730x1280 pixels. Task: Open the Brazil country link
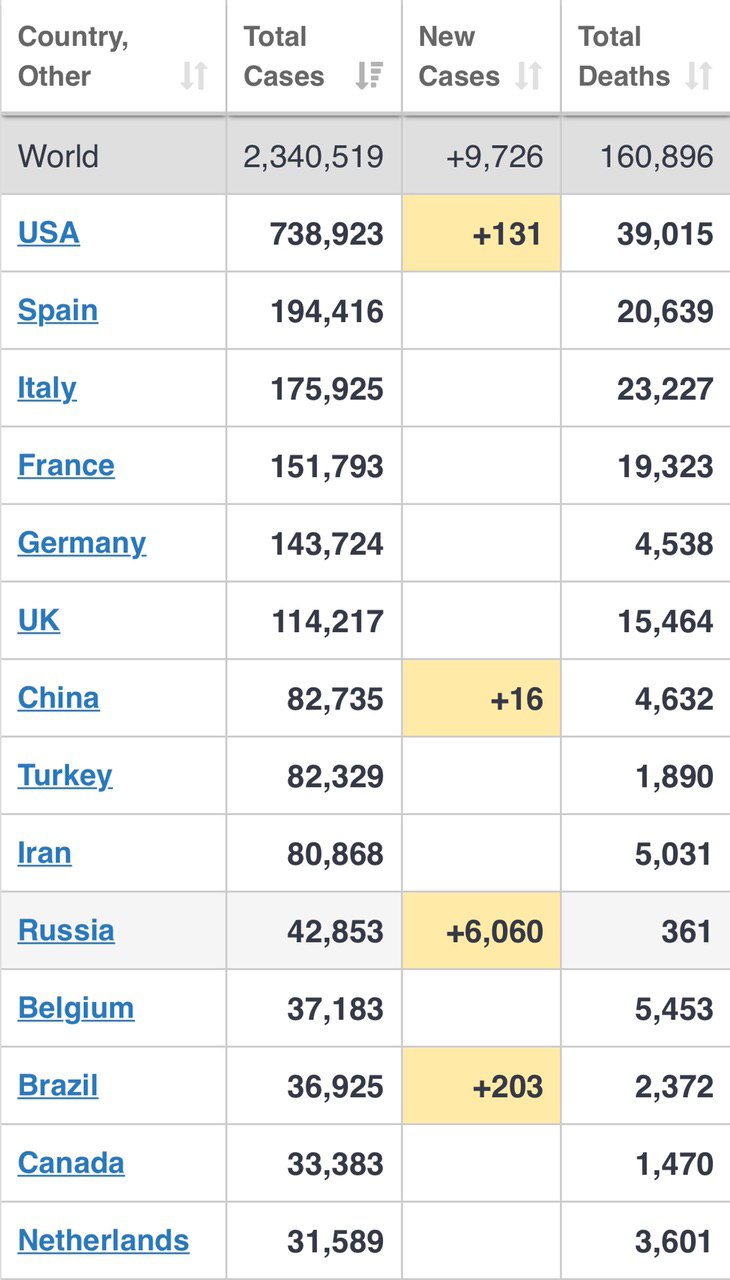pos(58,1086)
